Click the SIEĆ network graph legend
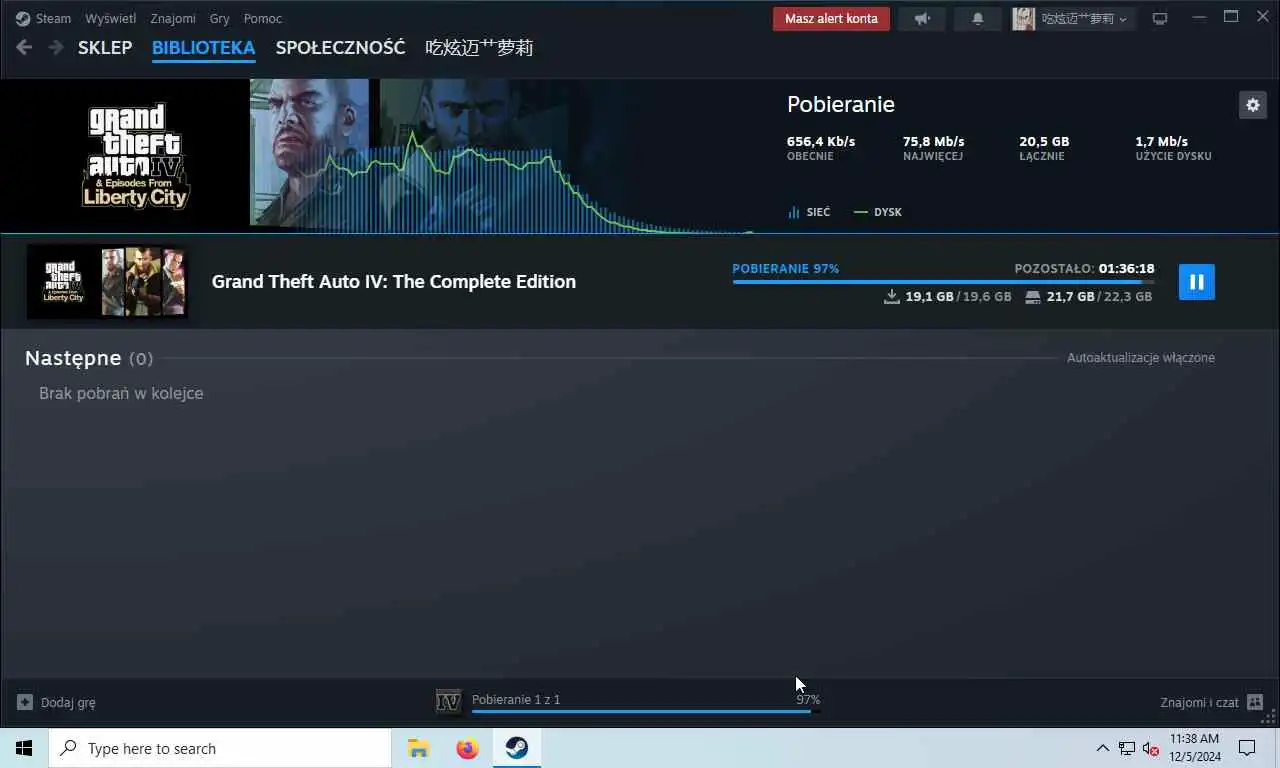Viewport: 1280px width, 768px height. coord(809,212)
